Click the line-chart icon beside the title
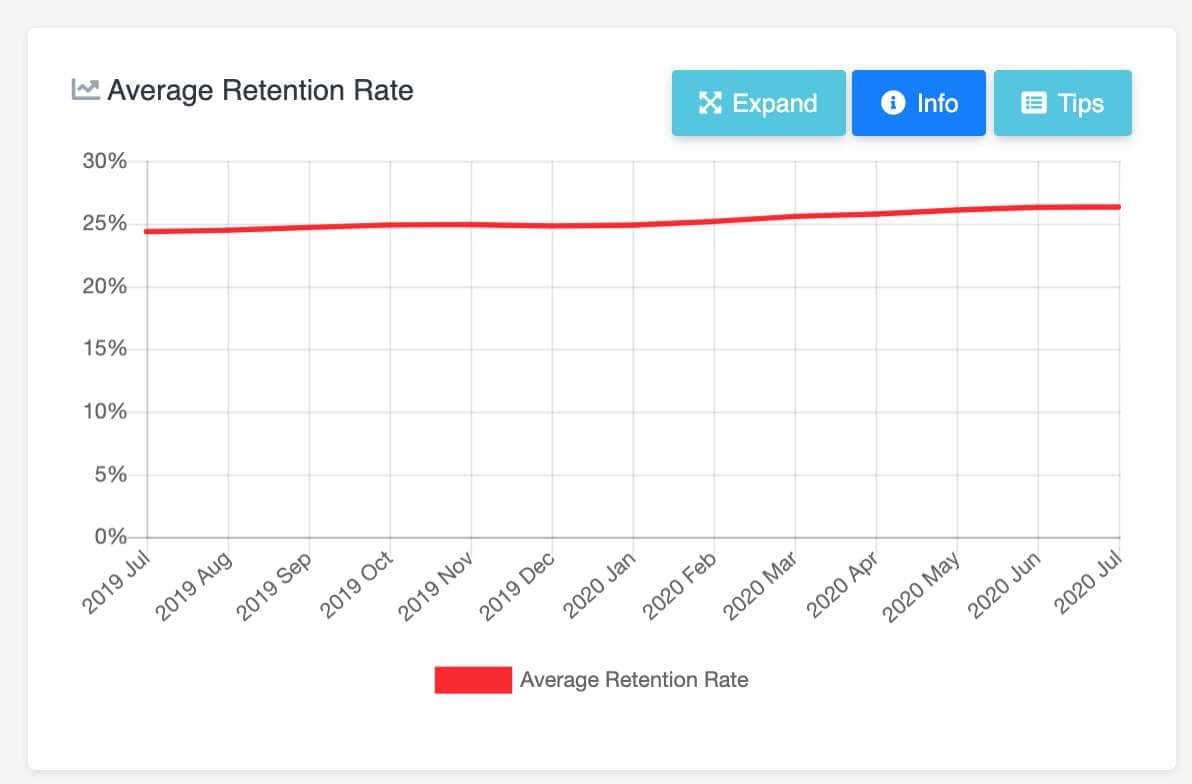The height and width of the screenshot is (784, 1192). click(85, 90)
